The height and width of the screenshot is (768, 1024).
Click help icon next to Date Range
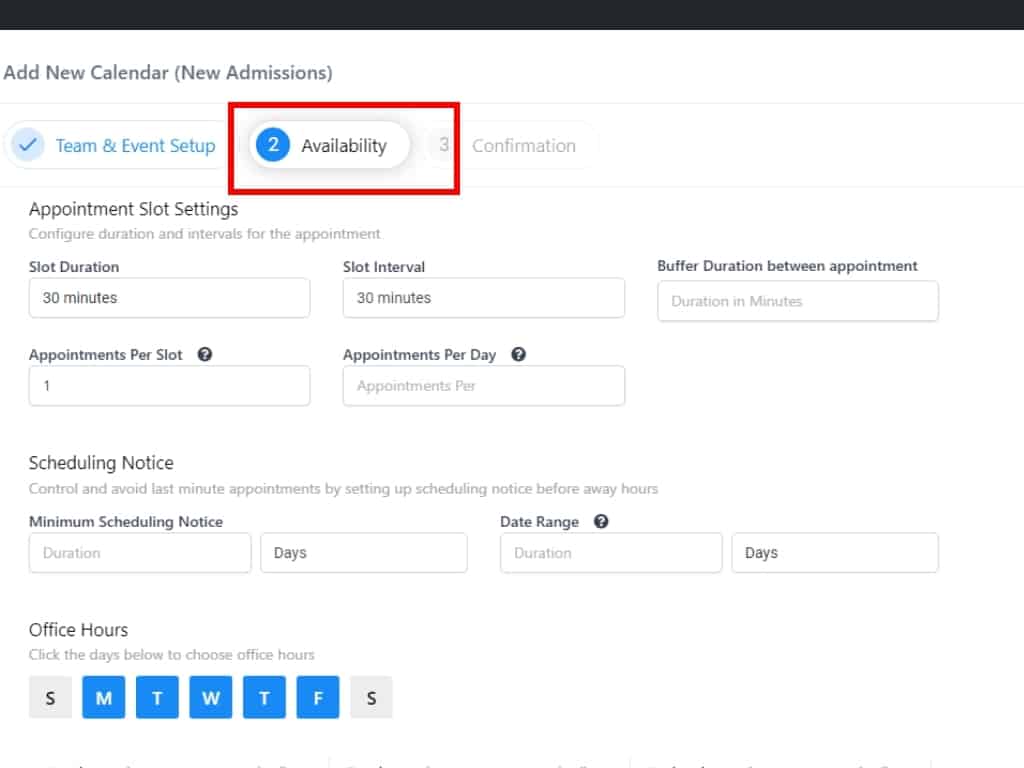coord(601,522)
